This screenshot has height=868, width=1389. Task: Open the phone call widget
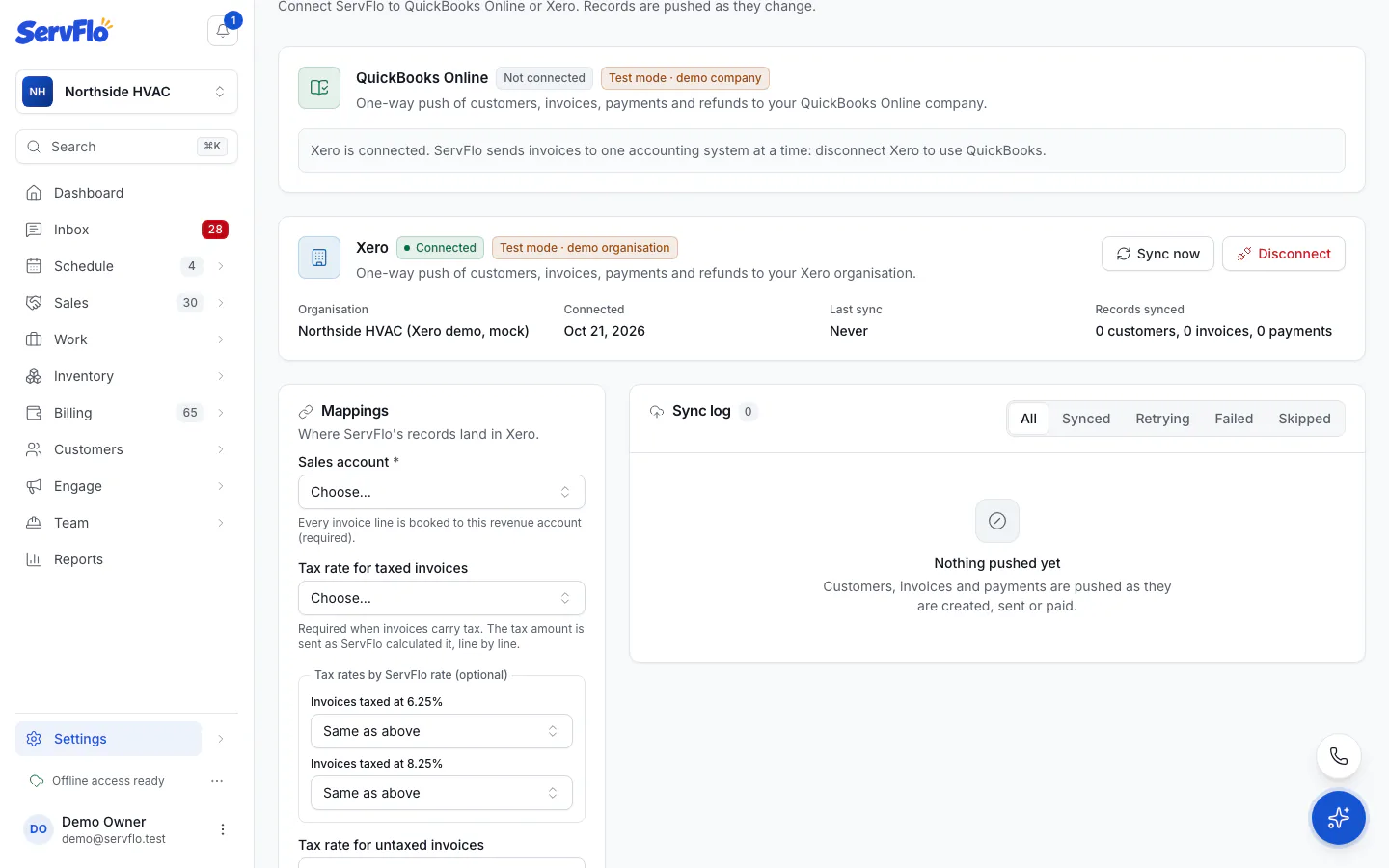point(1339,756)
